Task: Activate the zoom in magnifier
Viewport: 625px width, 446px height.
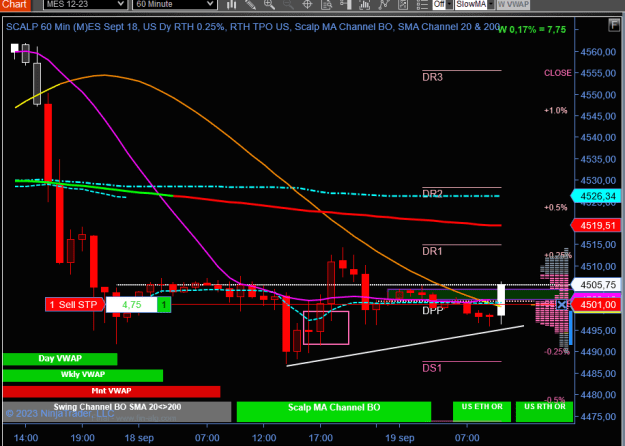Action: click(x=269, y=4)
